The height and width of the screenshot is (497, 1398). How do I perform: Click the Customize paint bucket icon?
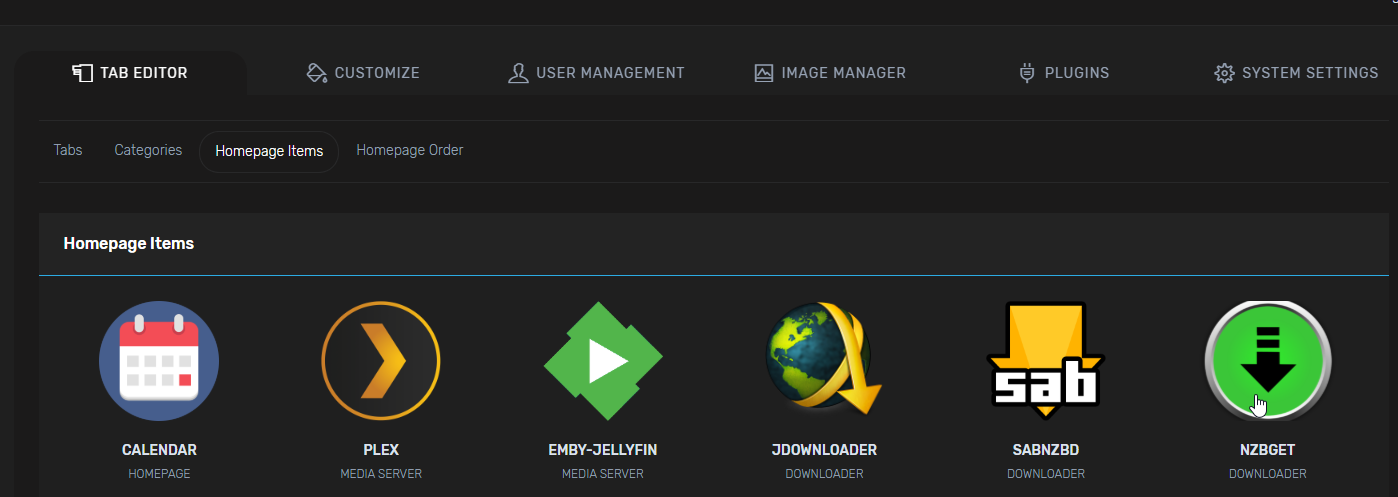point(316,73)
